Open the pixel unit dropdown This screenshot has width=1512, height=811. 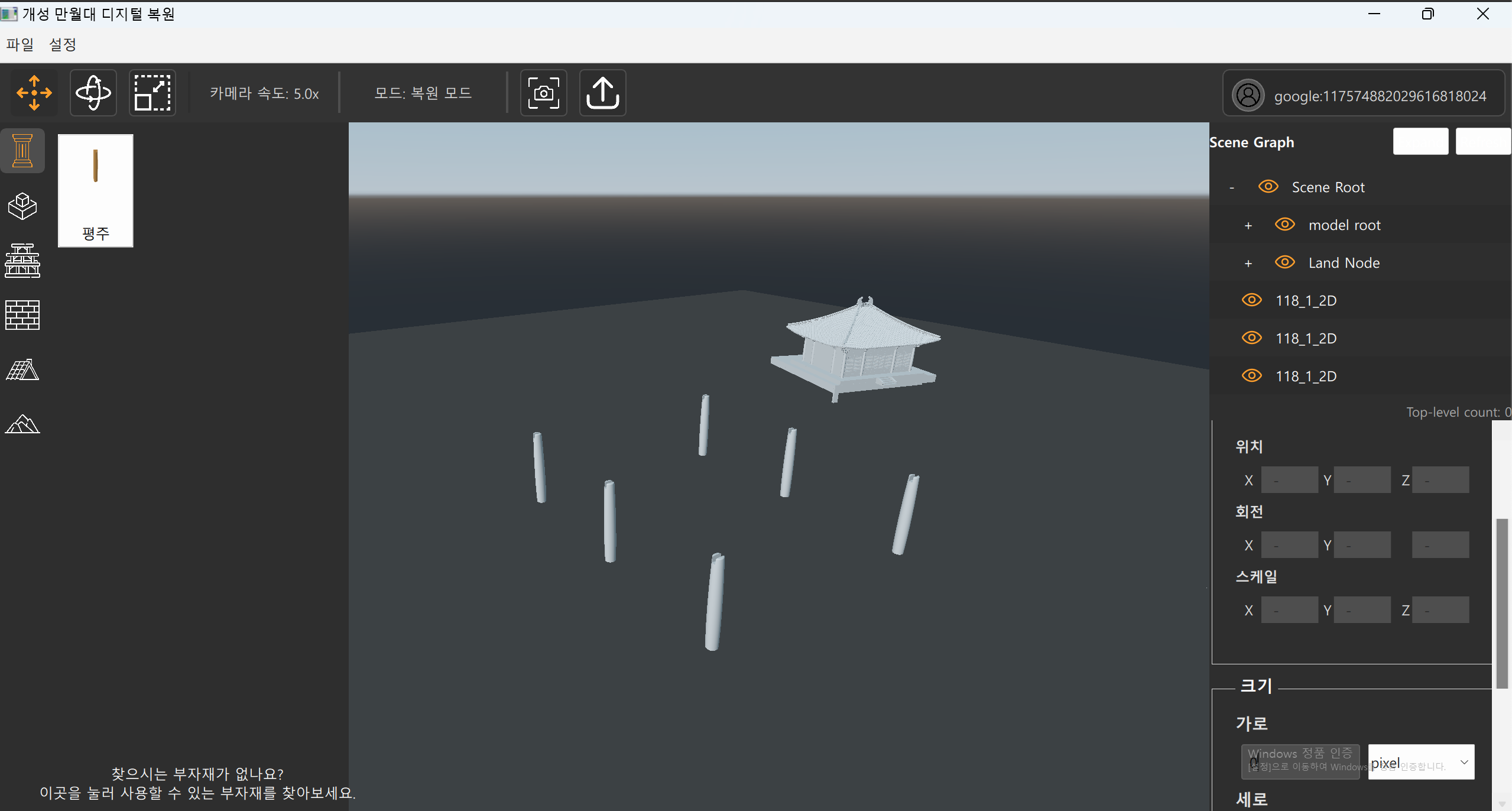pyautogui.click(x=1421, y=762)
